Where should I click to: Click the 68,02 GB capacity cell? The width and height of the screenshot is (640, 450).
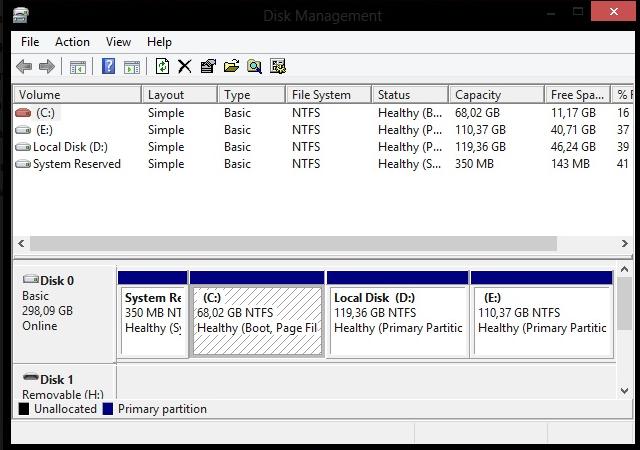pyautogui.click(x=477, y=113)
